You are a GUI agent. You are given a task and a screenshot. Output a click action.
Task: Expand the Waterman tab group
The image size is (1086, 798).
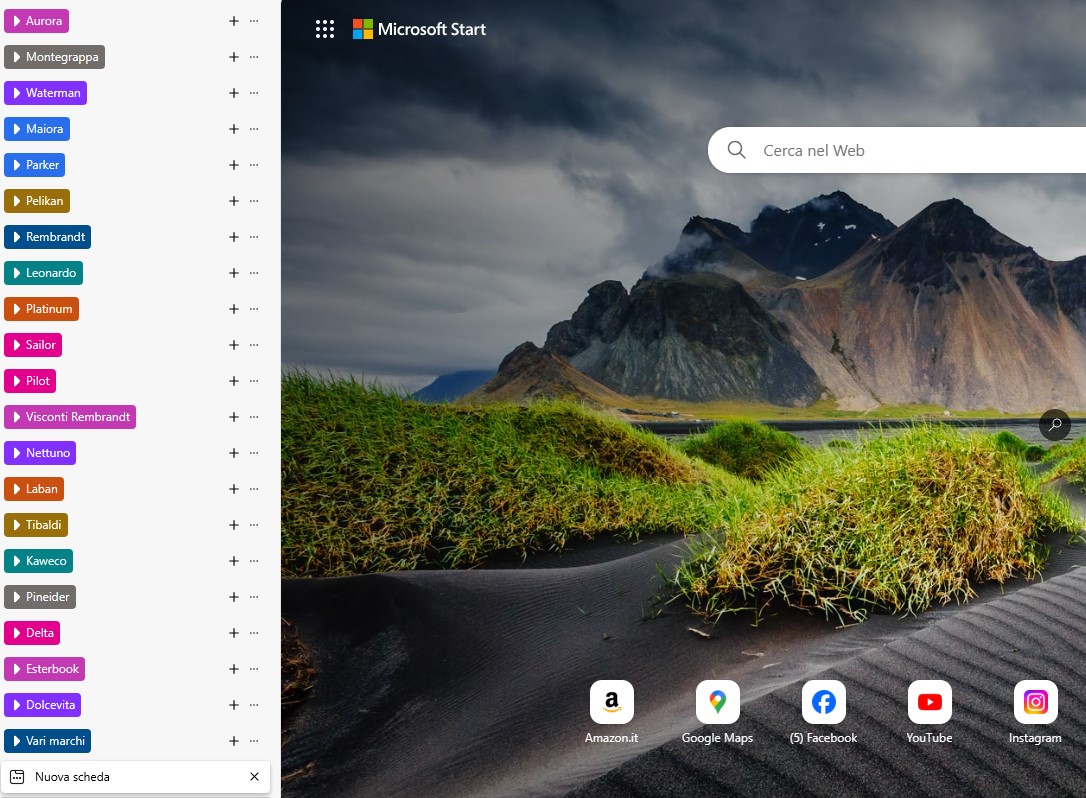[x=46, y=93]
